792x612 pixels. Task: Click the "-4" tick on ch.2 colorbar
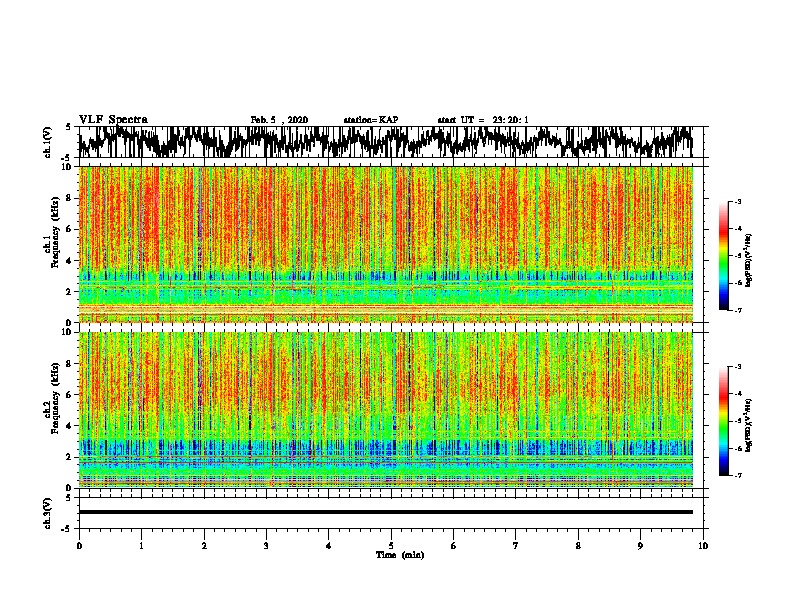[738, 394]
